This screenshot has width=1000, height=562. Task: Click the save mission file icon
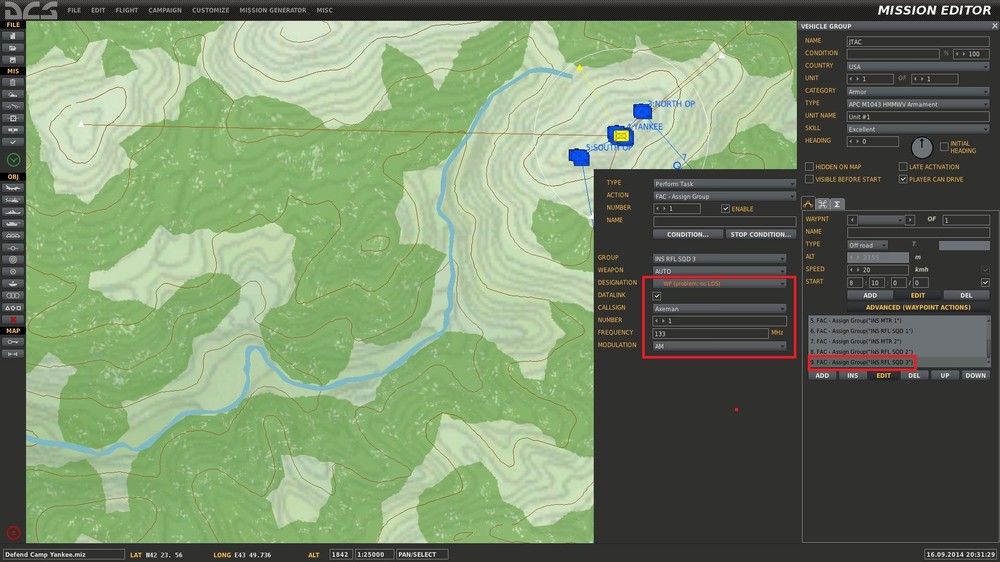coord(13,59)
